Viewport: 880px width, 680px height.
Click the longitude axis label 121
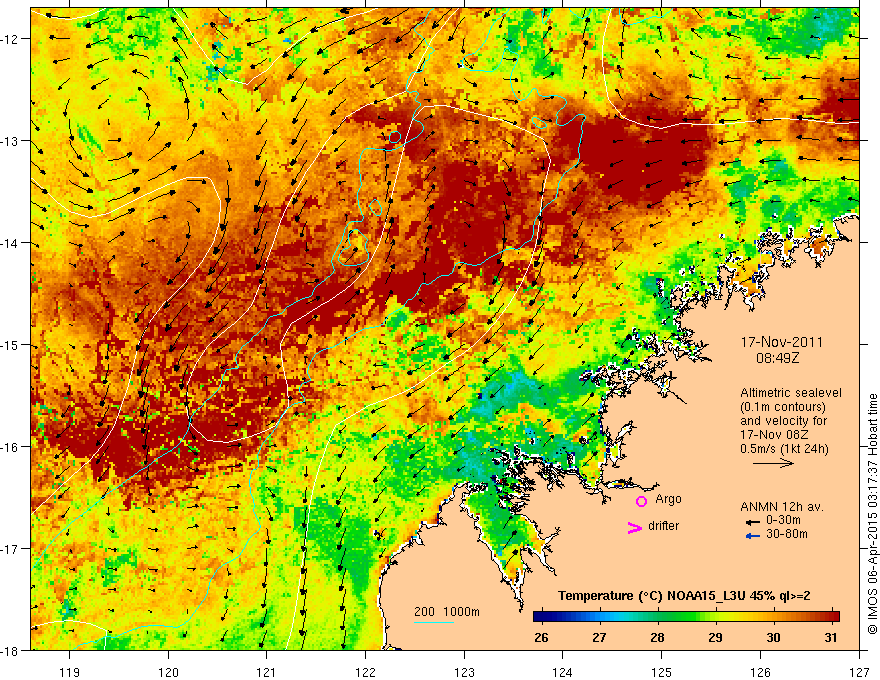pyautogui.click(x=267, y=672)
